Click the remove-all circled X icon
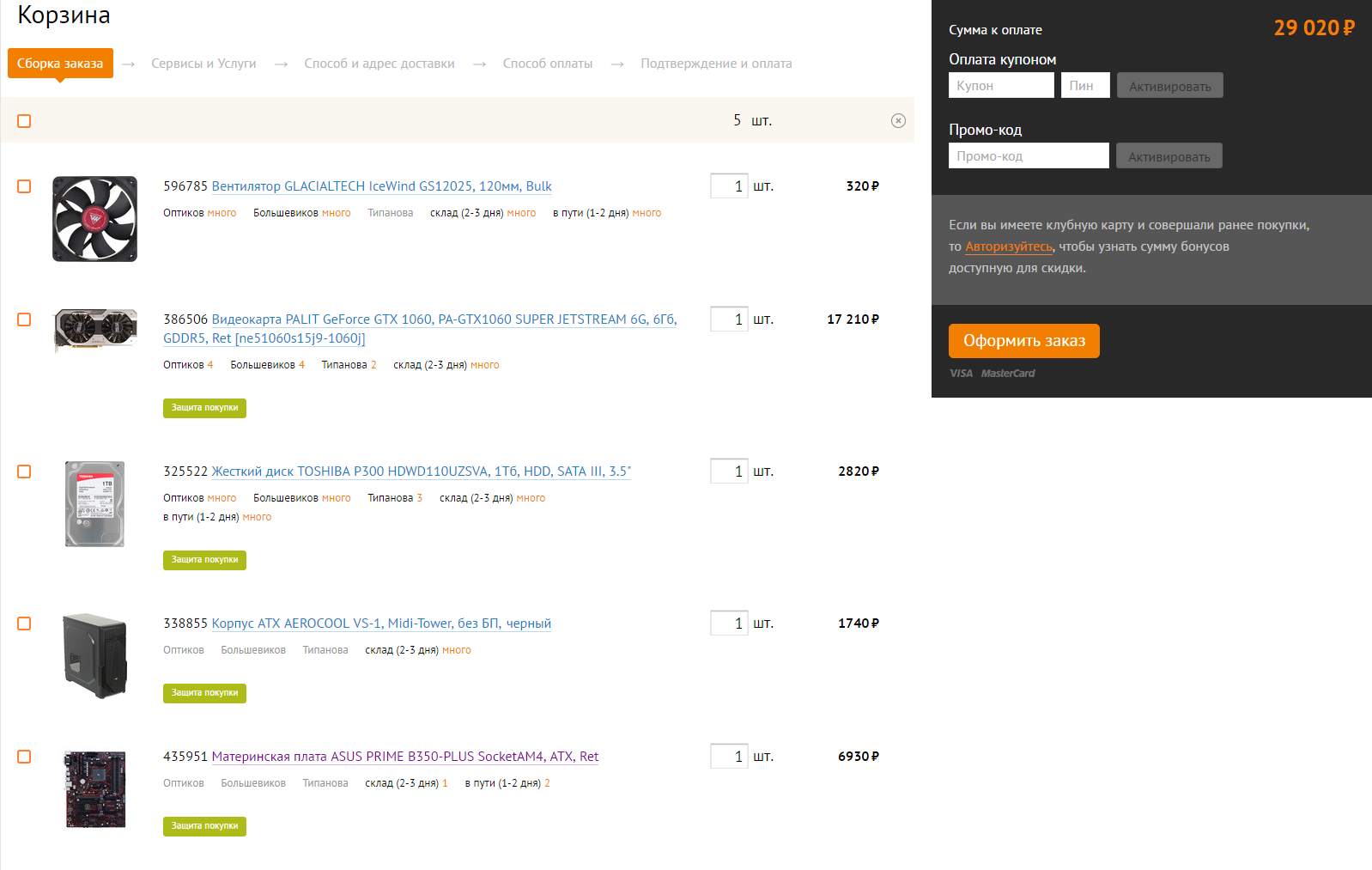The width and height of the screenshot is (1372, 870). click(898, 121)
